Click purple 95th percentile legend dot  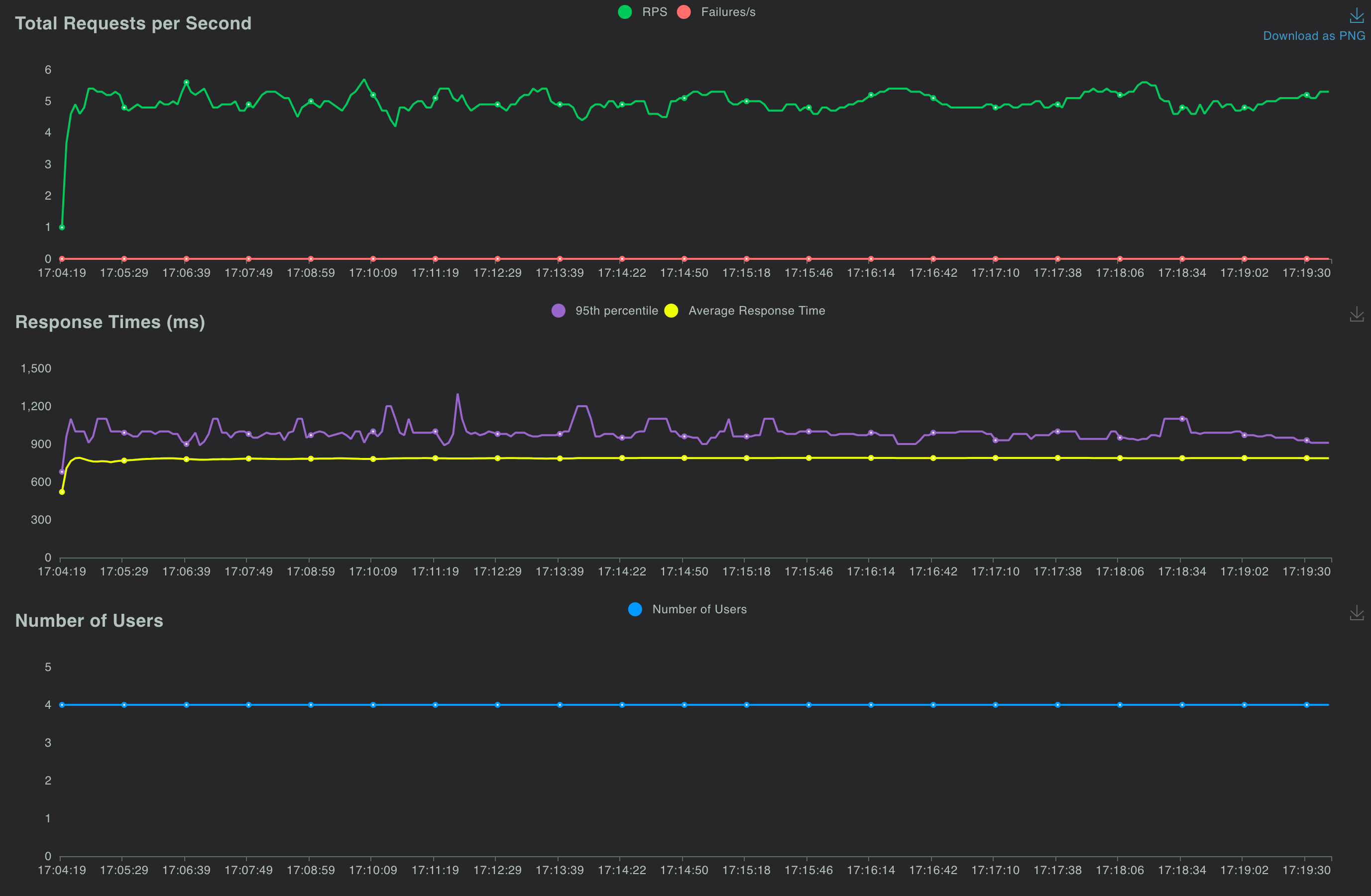558,311
